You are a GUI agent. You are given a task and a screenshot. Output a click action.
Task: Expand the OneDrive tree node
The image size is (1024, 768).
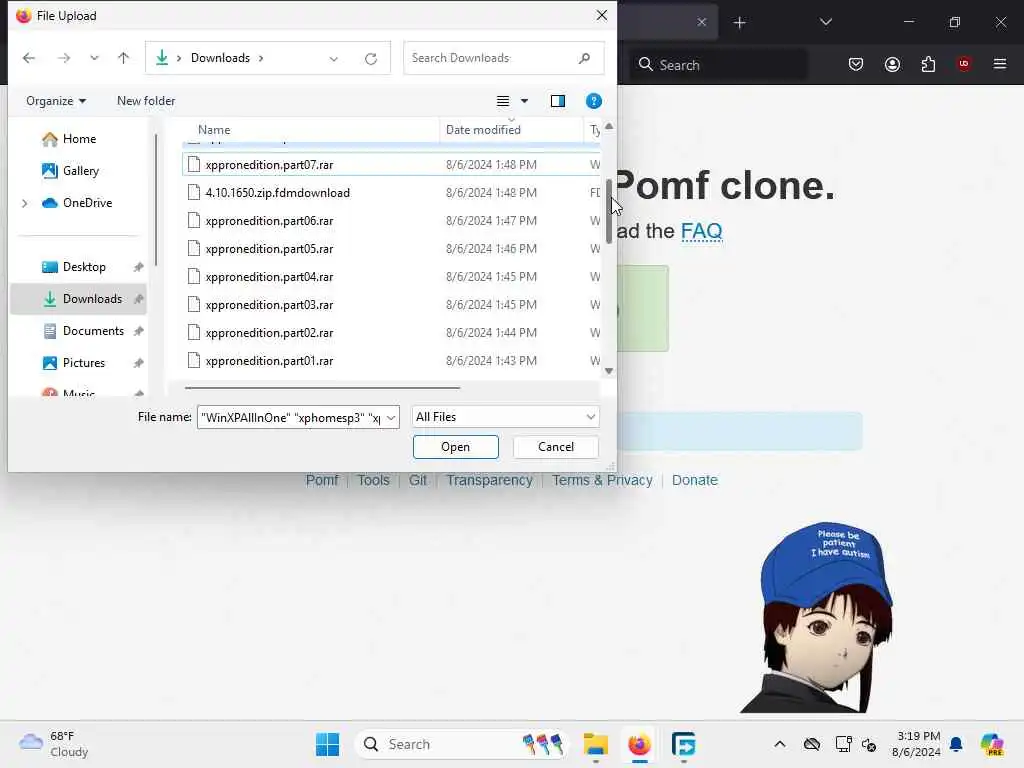pyautogui.click(x=25, y=203)
